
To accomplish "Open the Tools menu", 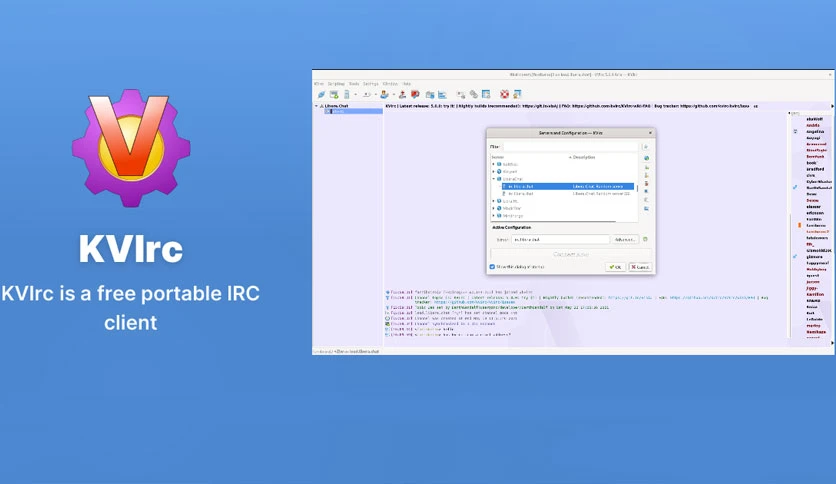I will point(354,84).
